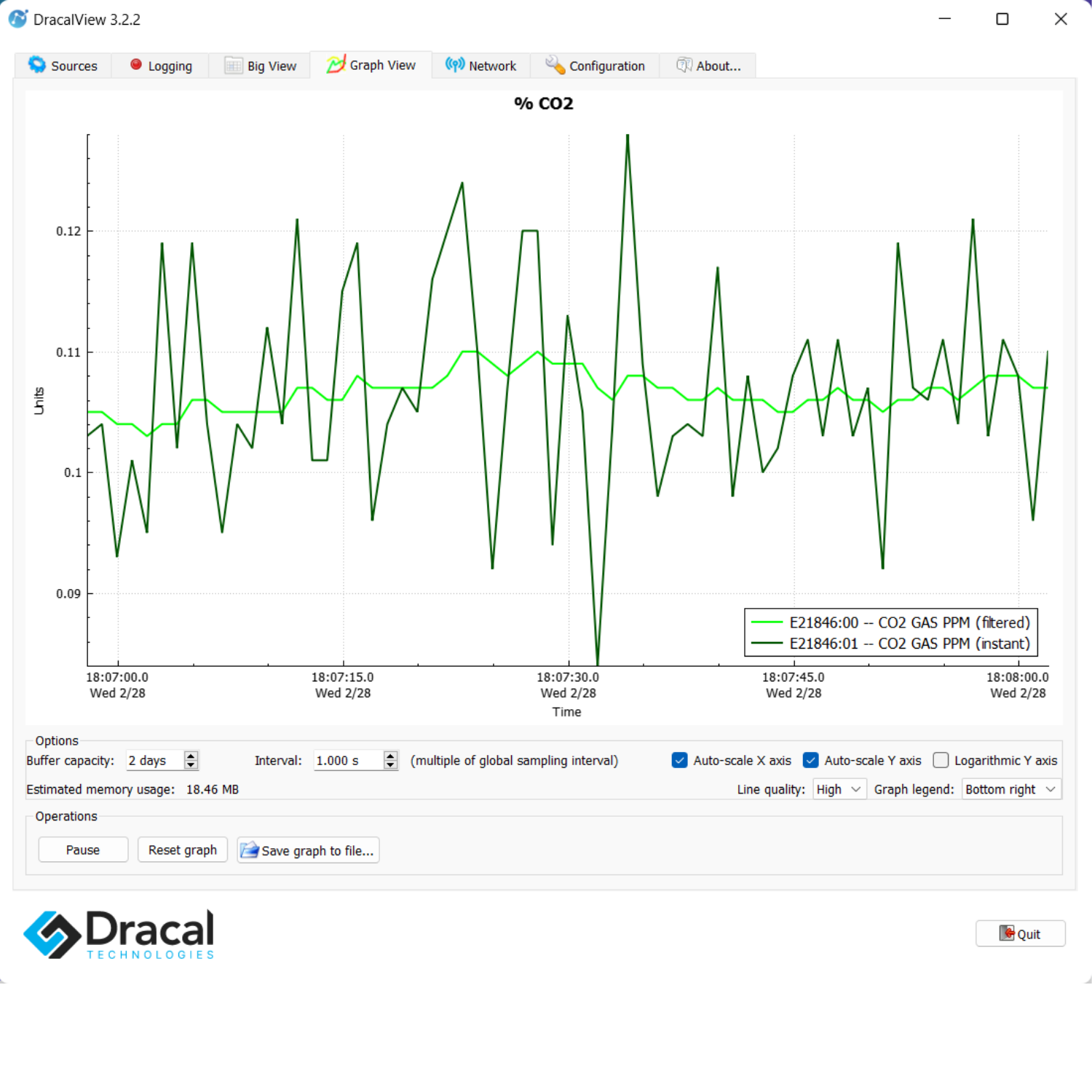Click the E21846:01 instant legend entry
Screen dimensions: 1092x1092
tap(891, 644)
